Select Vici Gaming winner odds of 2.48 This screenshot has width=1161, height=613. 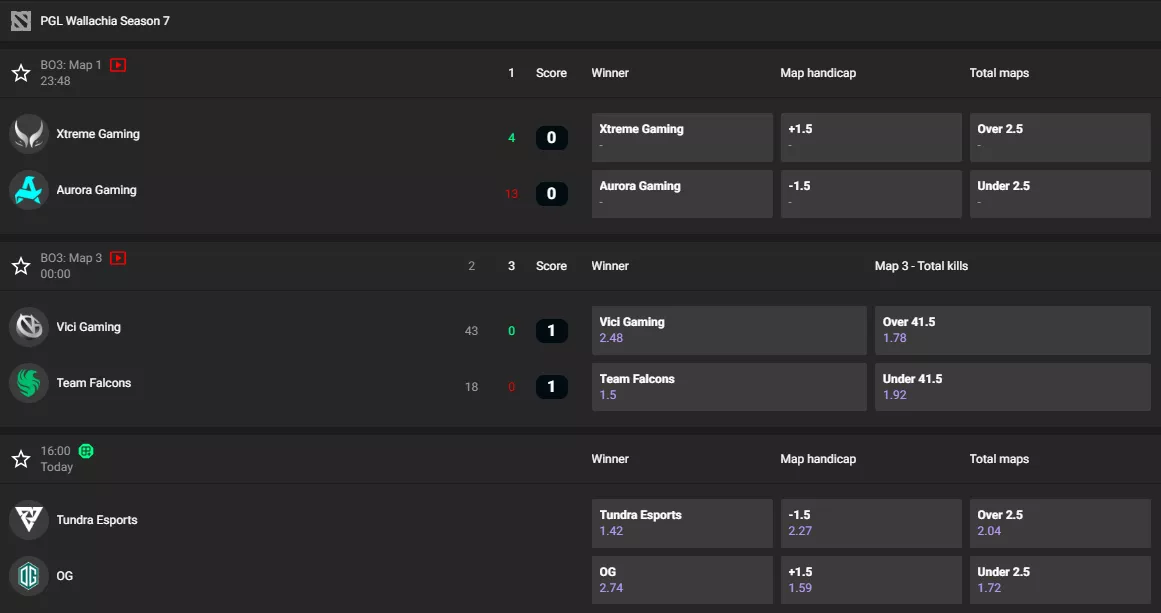coord(728,330)
